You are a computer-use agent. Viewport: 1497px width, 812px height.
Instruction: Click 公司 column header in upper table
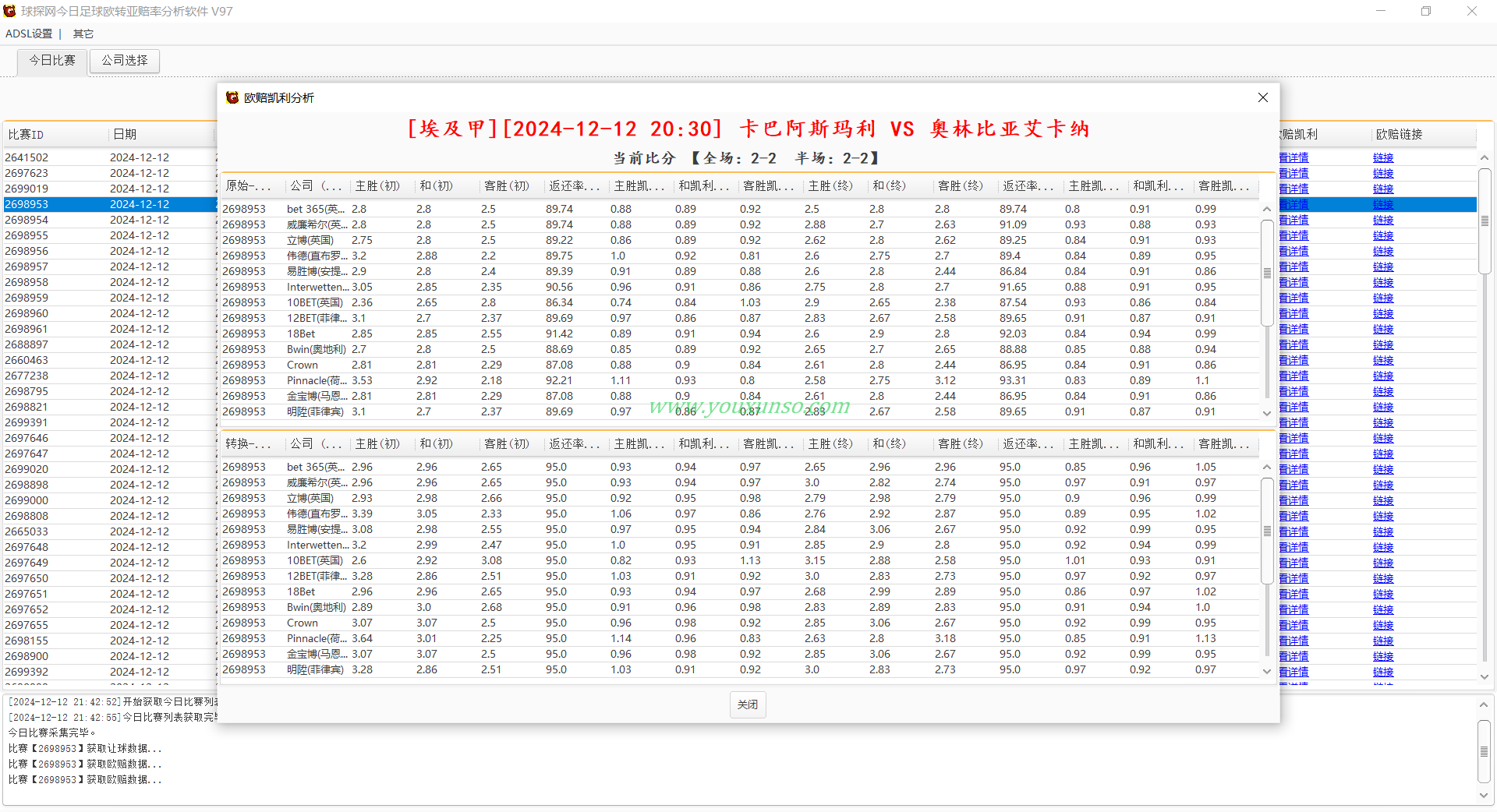318,185
